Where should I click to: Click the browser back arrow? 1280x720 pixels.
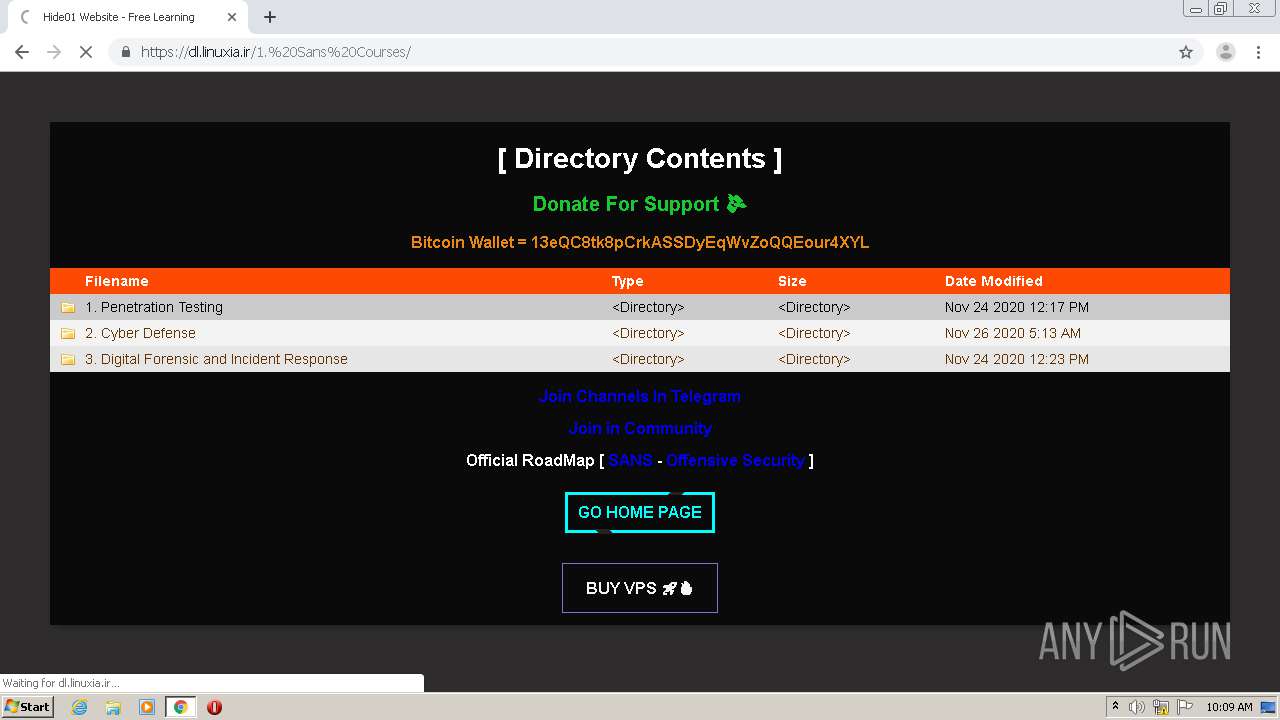22,52
